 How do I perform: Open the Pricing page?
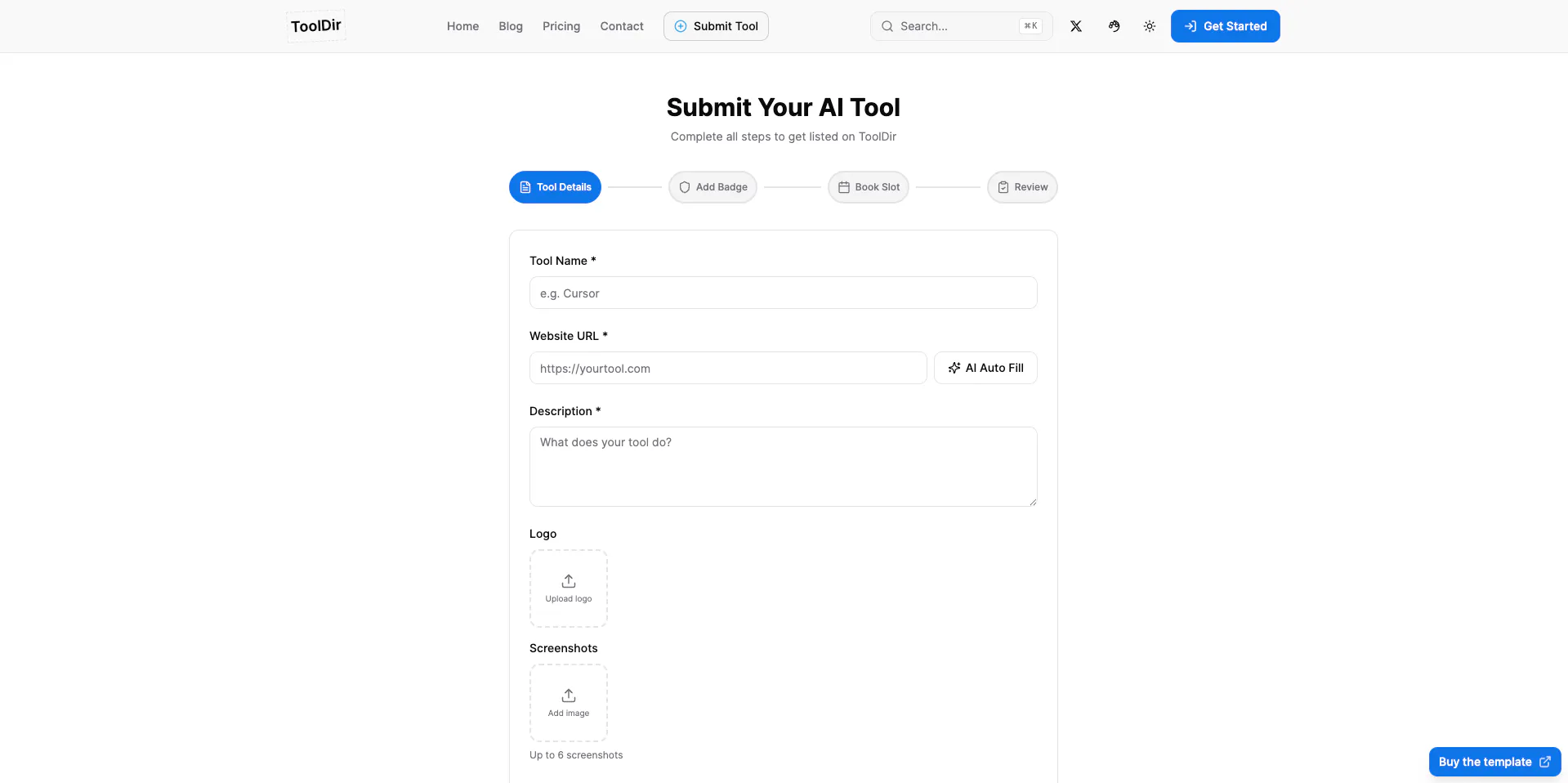coord(561,26)
